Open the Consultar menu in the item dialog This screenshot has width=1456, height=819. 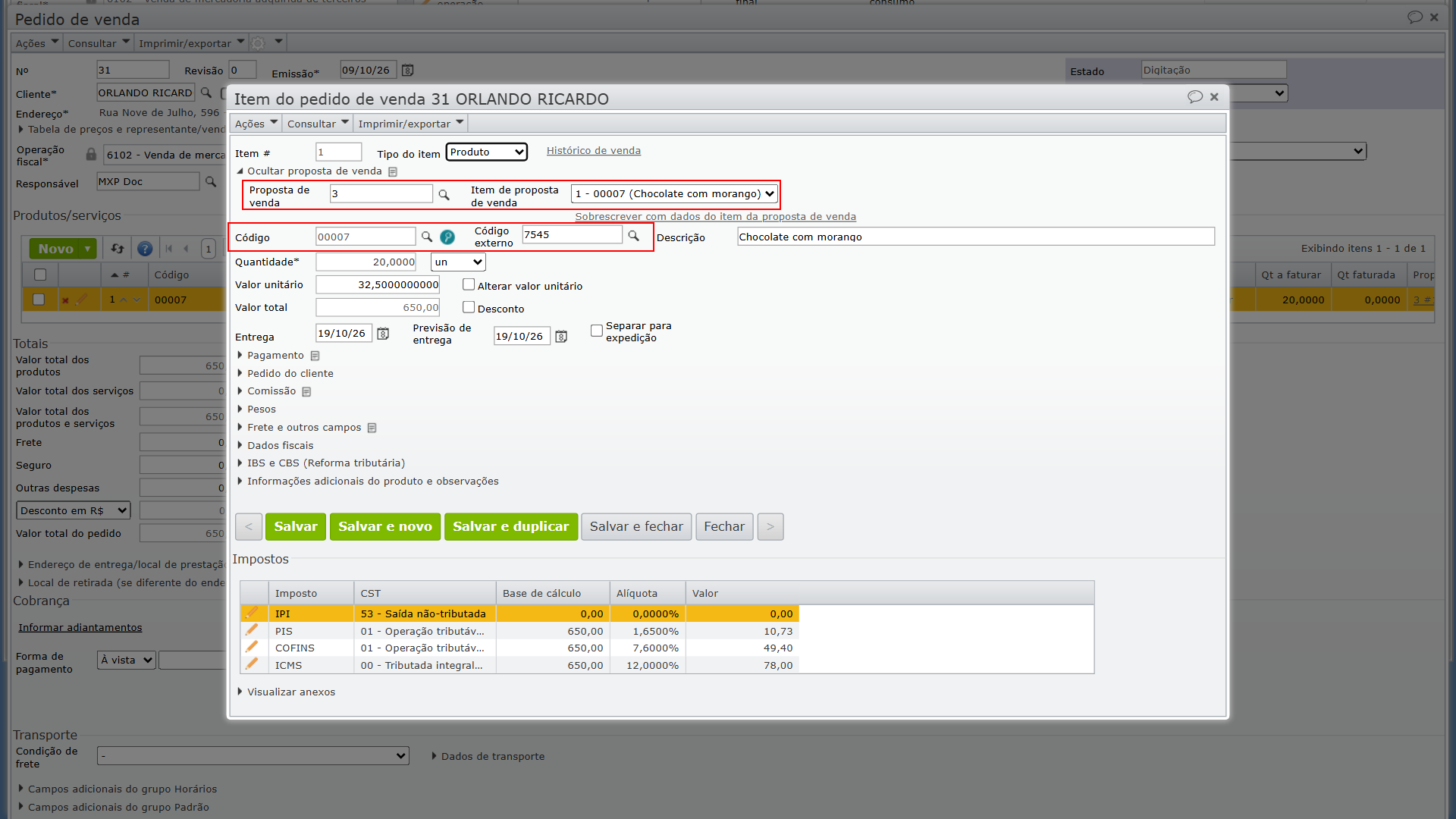pyautogui.click(x=318, y=124)
